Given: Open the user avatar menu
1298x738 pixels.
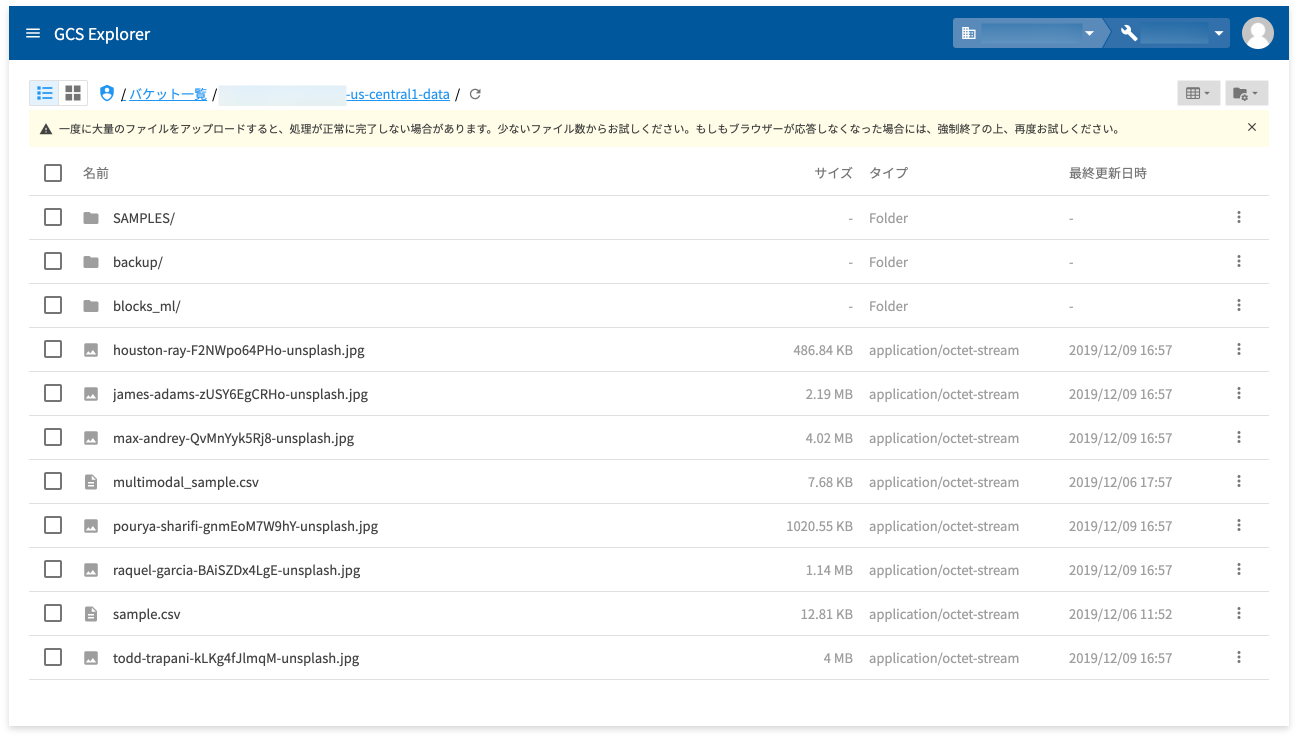Looking at the screenshot, I should [1257, 33].
